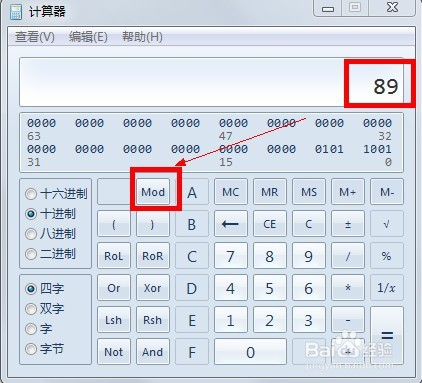Tap the number 3 key
This screenshot has height=383, width=422.
point(309,320)
